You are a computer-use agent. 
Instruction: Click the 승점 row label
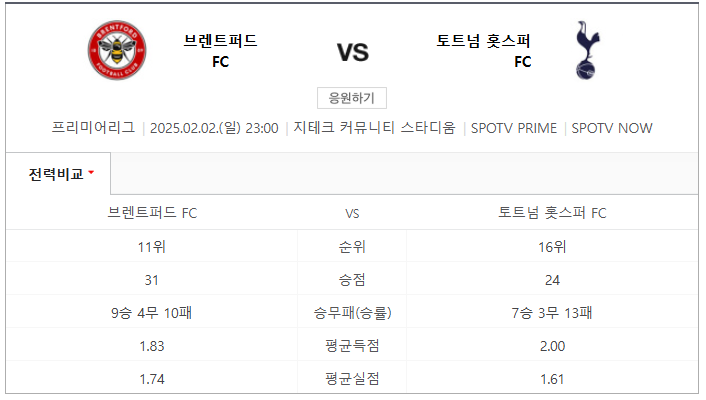[352, 280]
